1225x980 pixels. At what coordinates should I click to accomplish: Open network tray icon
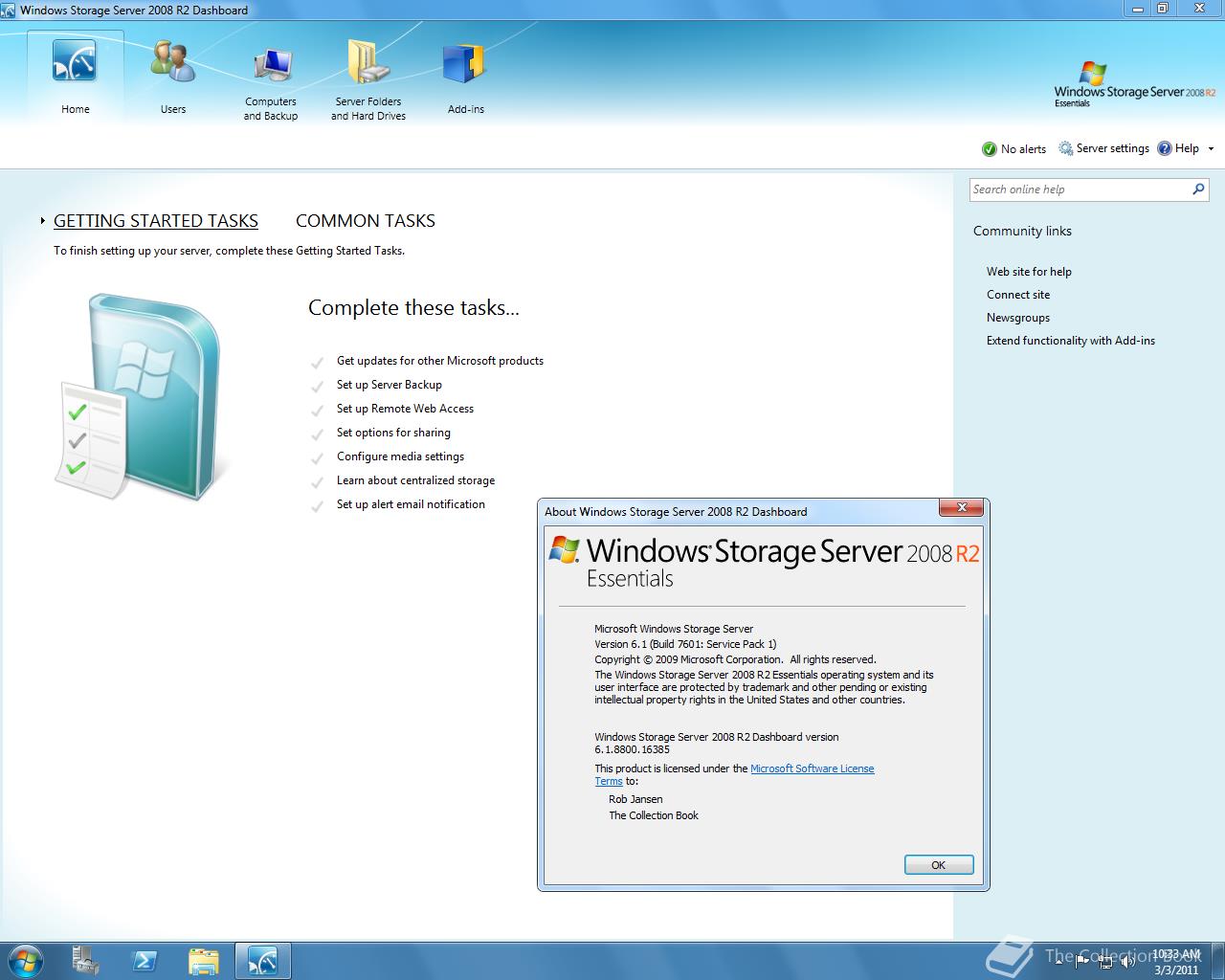(x=1105, y=961)
